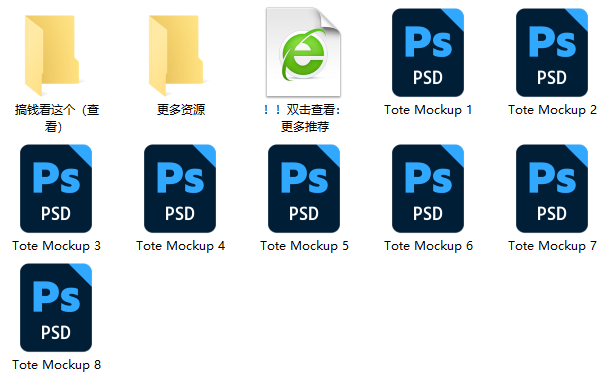Select the Tote Mockup 5 PSD icon
607x377 pixels.
tap(304, 188)
